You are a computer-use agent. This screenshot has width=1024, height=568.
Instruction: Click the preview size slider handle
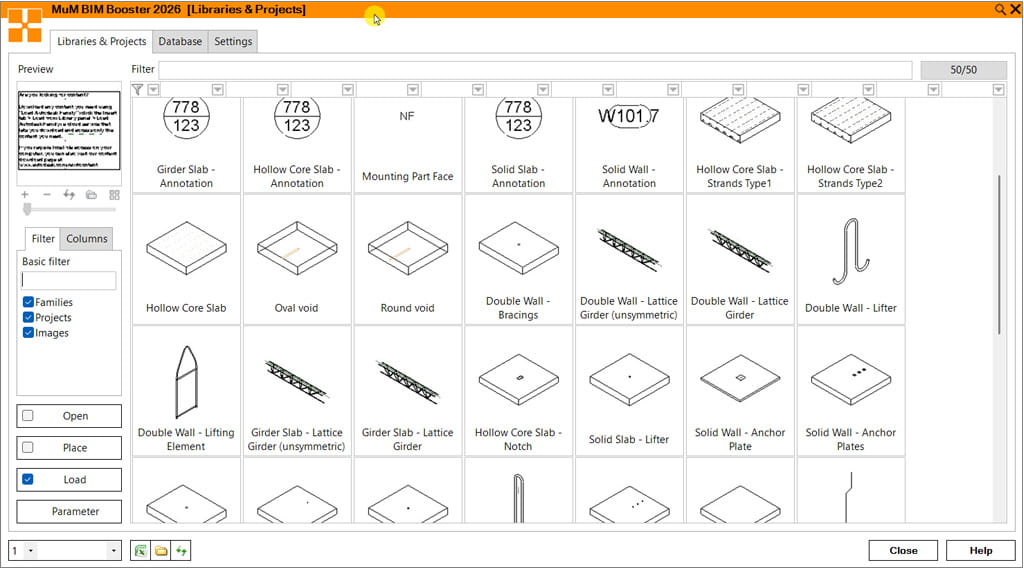(27, 209)
